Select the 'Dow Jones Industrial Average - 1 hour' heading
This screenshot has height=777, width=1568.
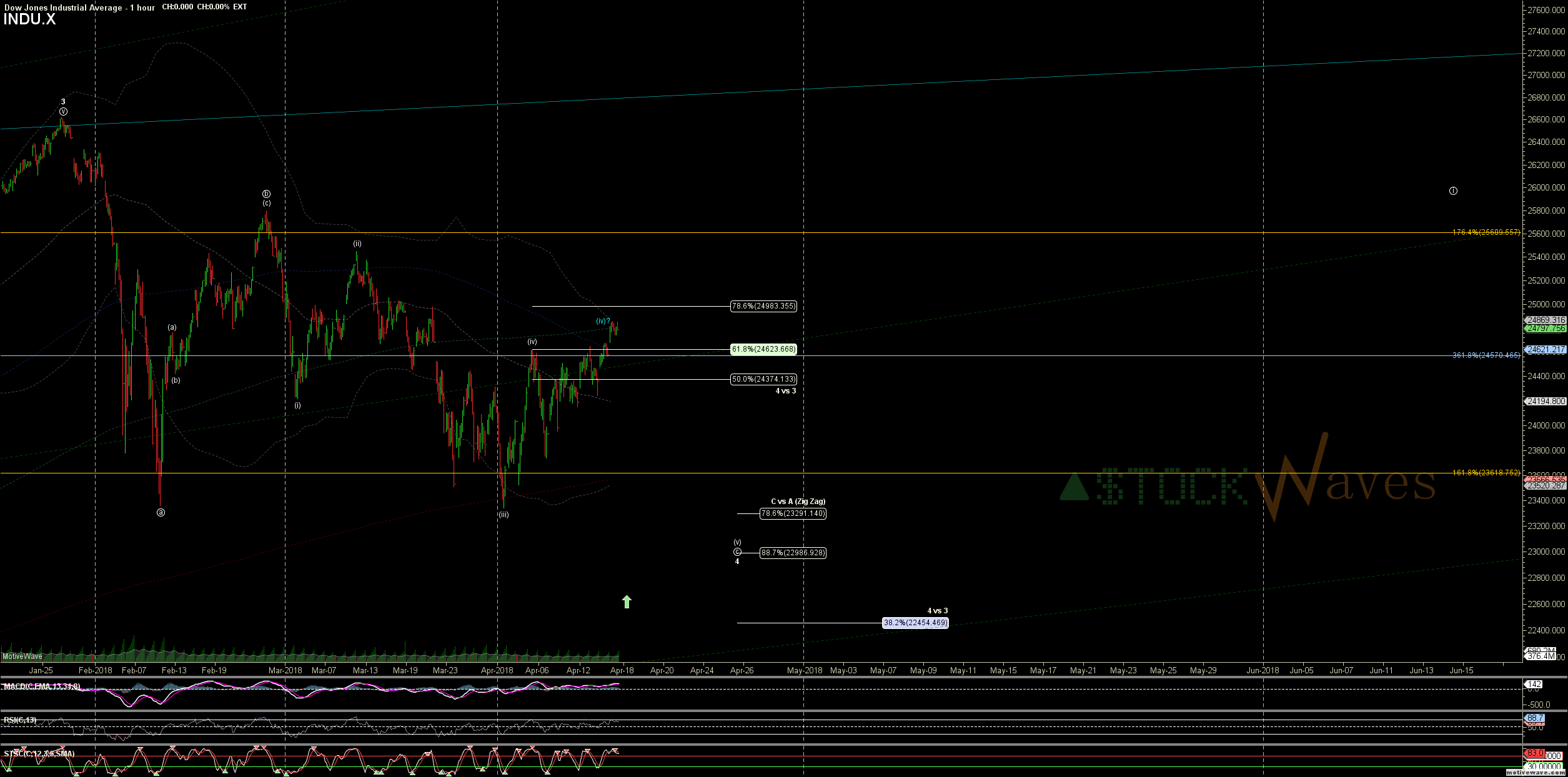click(x=80, y=7)
